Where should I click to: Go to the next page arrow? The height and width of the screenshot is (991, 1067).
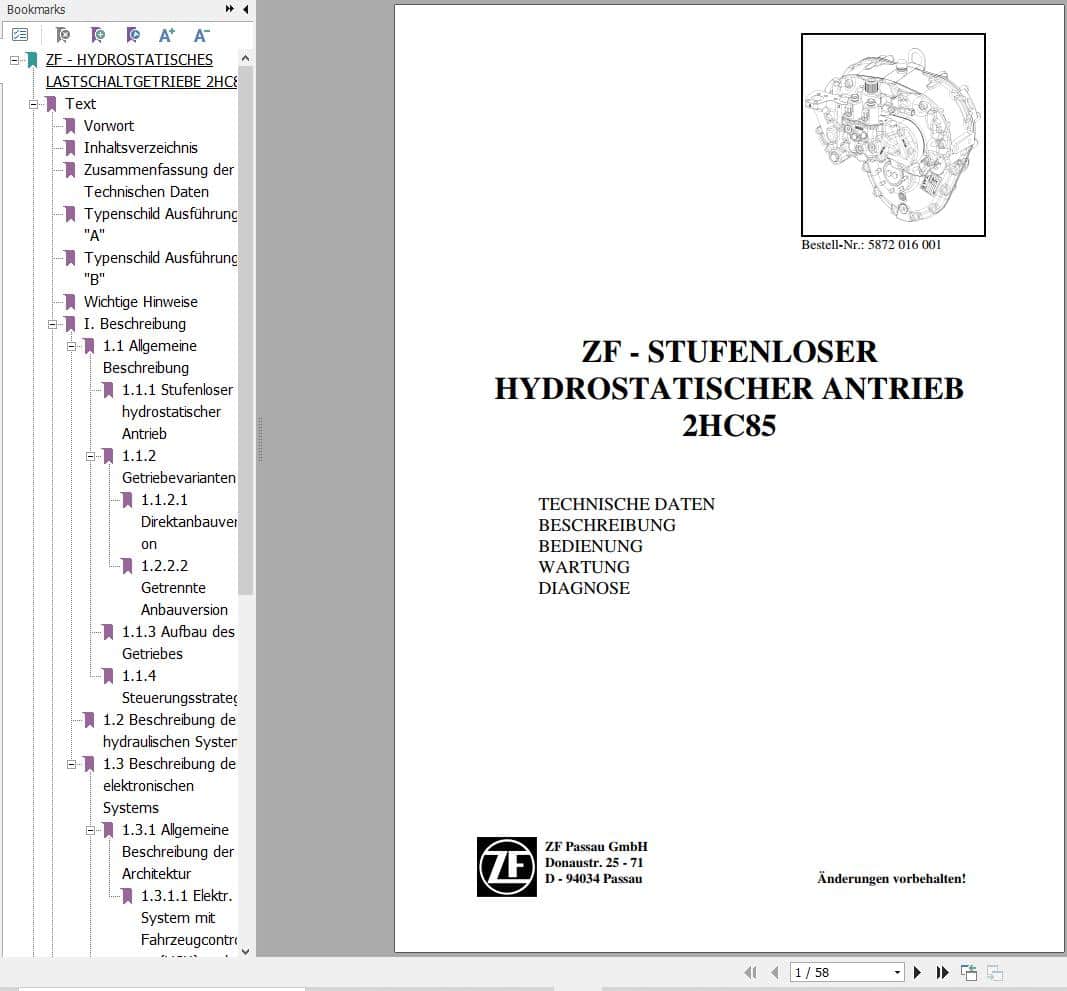coord(917,973)
